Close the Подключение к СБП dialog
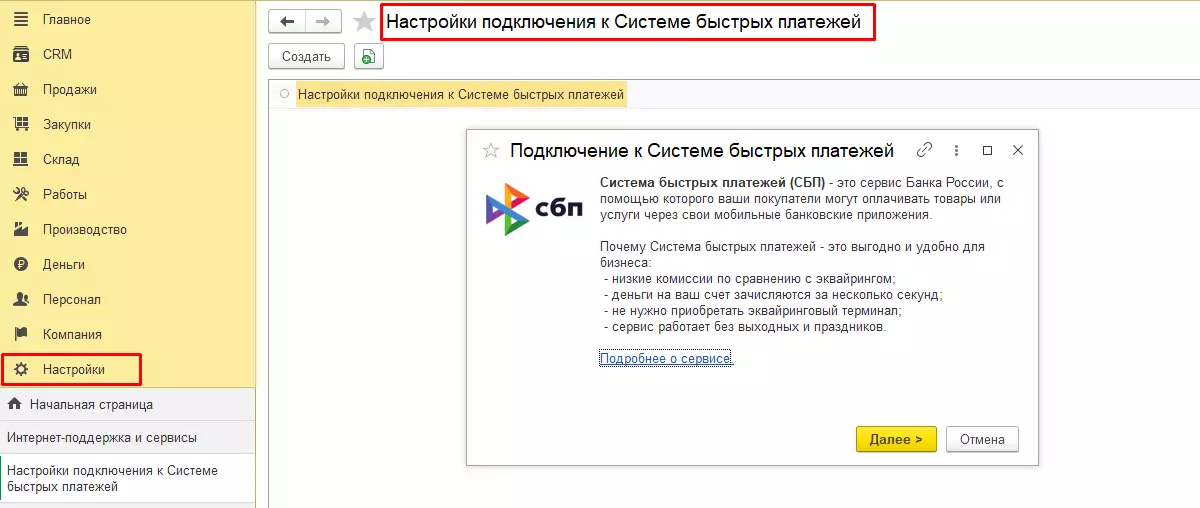The height and width of the screenshot is (508, 1200). [1018, 150]
